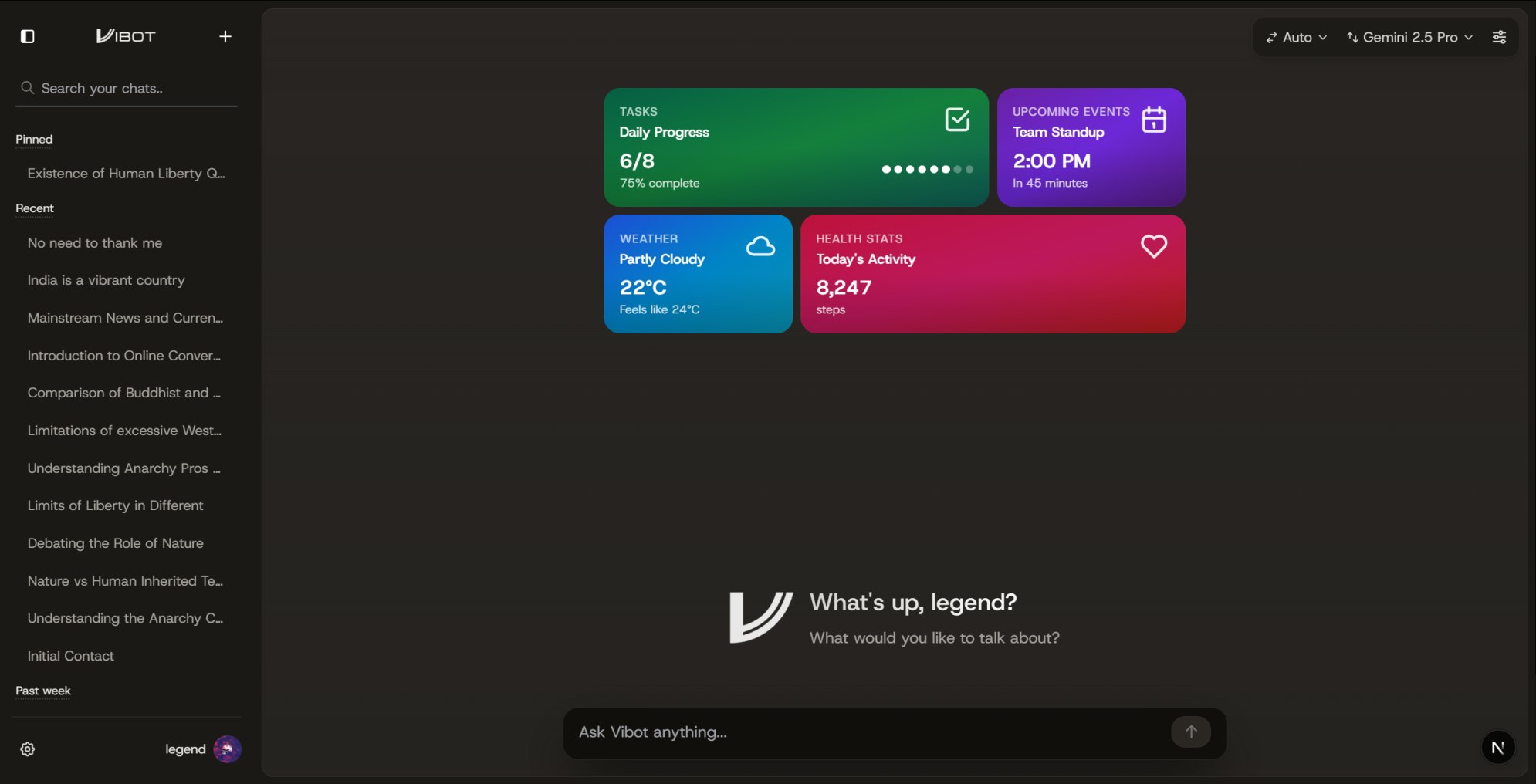Click the cloud icon on the Weather card
Image resolution: width=1536 pixels, height=784 pixels.
tap(760, 247)
